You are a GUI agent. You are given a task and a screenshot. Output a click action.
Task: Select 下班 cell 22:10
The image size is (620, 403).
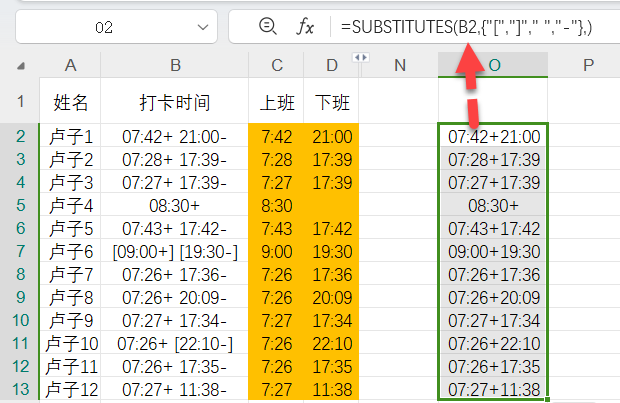(331, 343)
